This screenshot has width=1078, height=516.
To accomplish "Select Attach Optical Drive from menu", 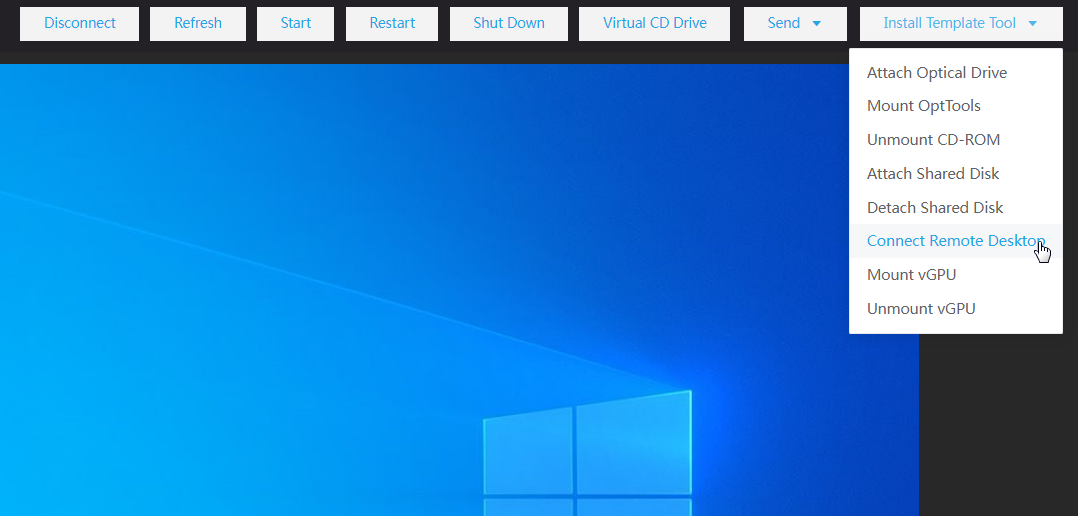I will point(956,72).
